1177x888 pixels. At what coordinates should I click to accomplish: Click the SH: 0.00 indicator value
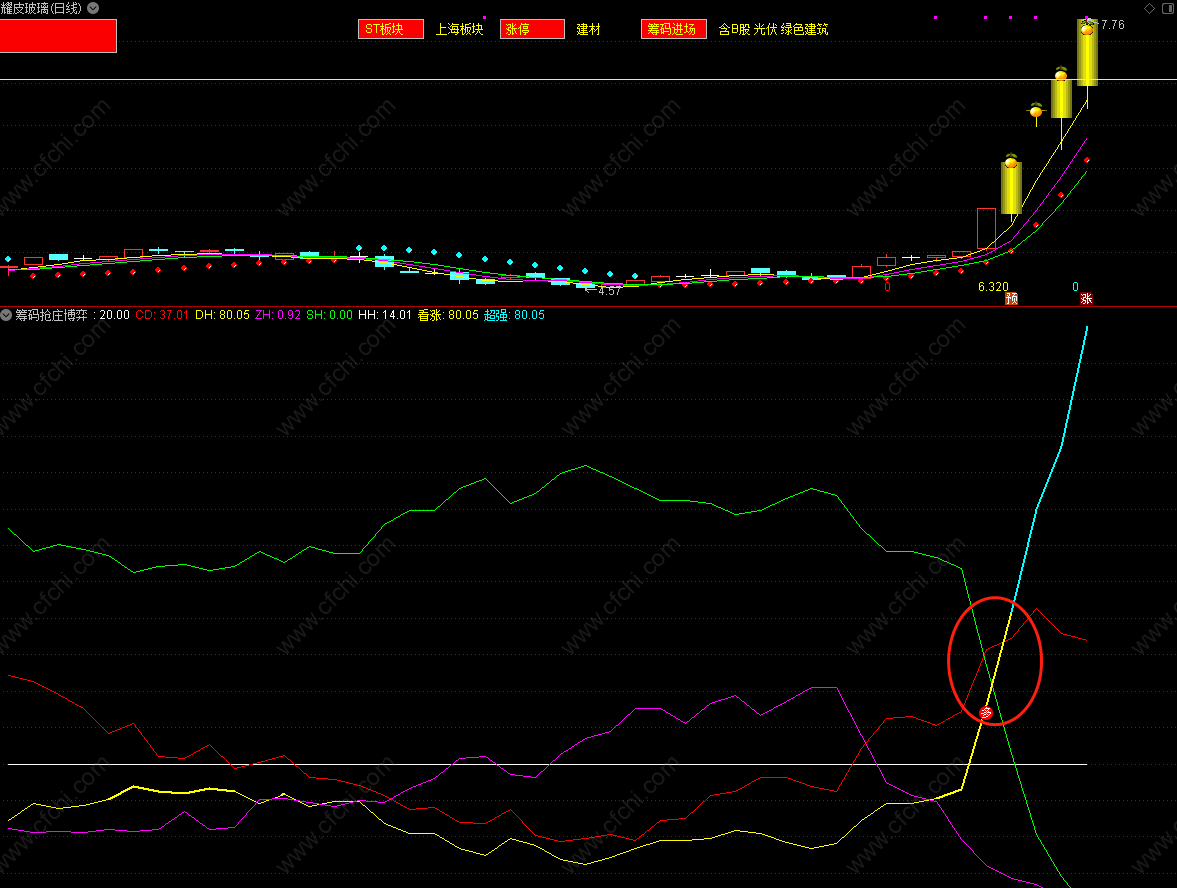[x=330, y=315]
